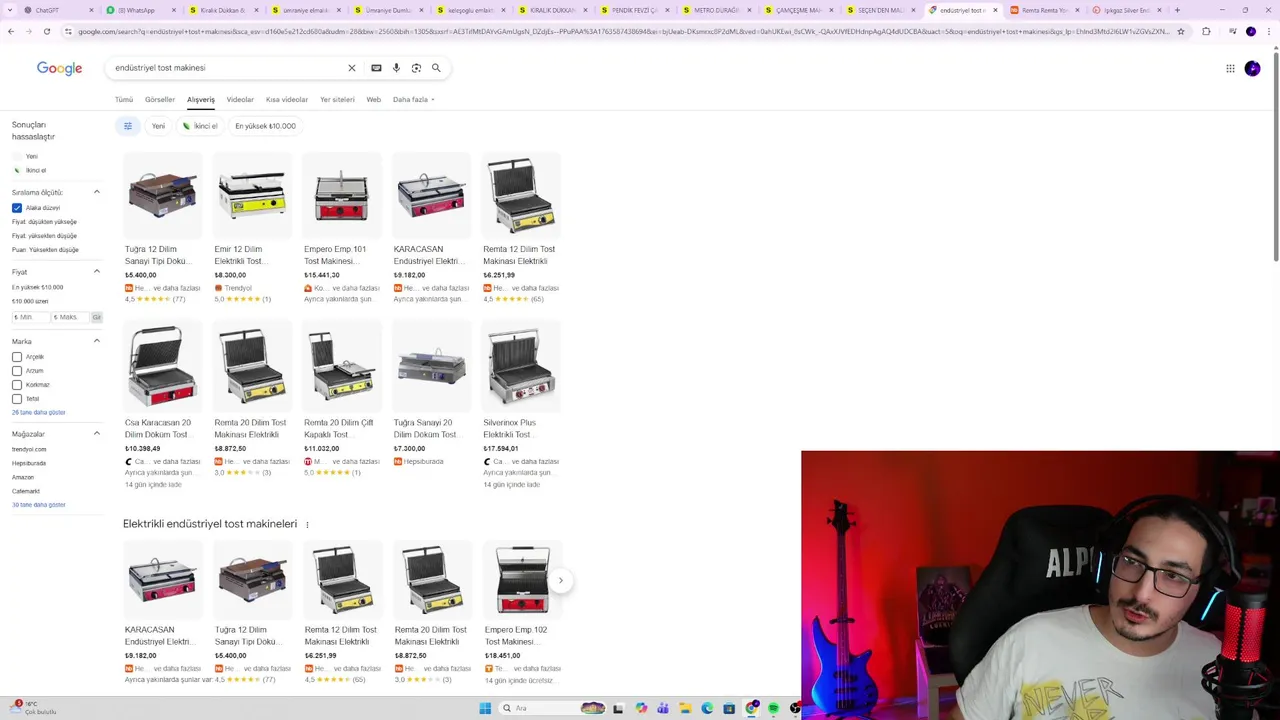
Task: Open the on-screen keyboard icon in search bar
Action: pyautogui.click(x=376, y=68)
